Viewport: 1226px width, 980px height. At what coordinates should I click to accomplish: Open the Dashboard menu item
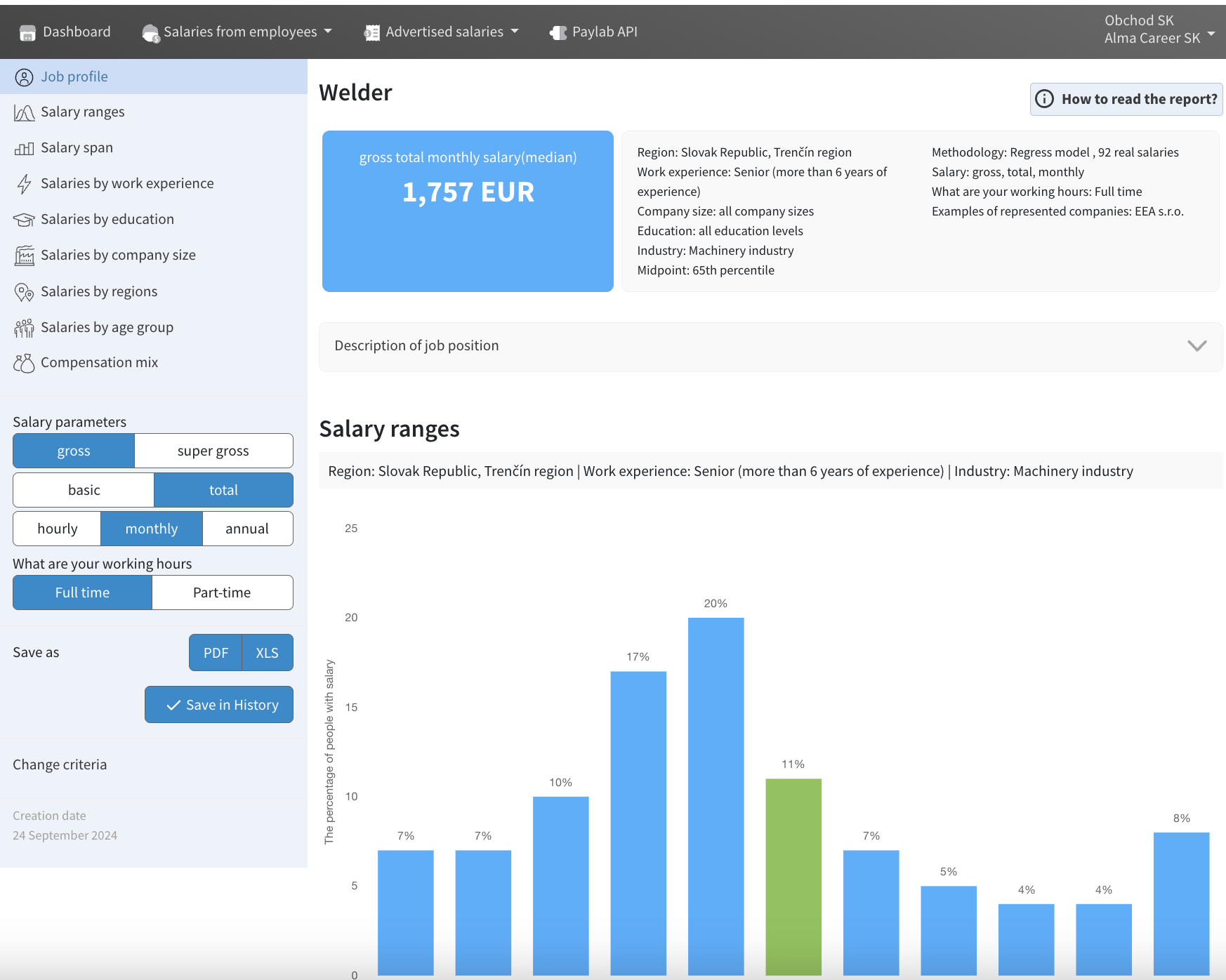click(x=65, y=32)
